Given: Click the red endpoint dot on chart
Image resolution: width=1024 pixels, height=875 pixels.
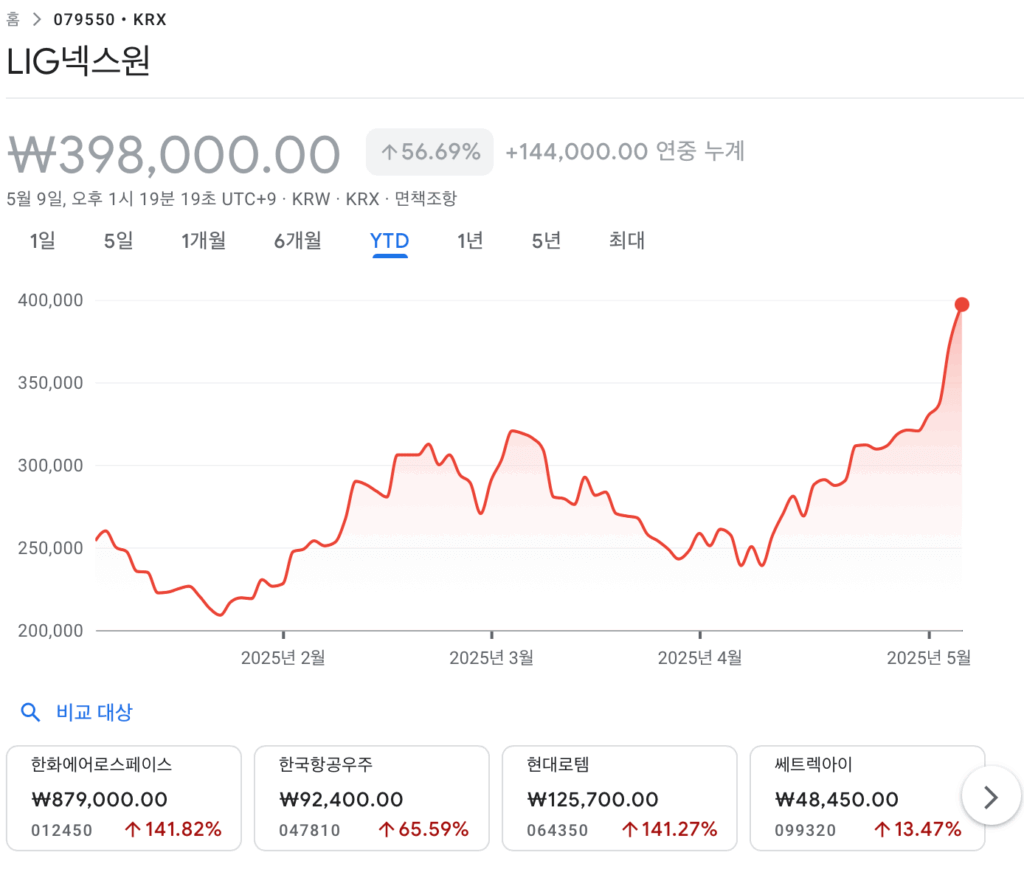Looking at the screenshot, I should coord(961,304).
